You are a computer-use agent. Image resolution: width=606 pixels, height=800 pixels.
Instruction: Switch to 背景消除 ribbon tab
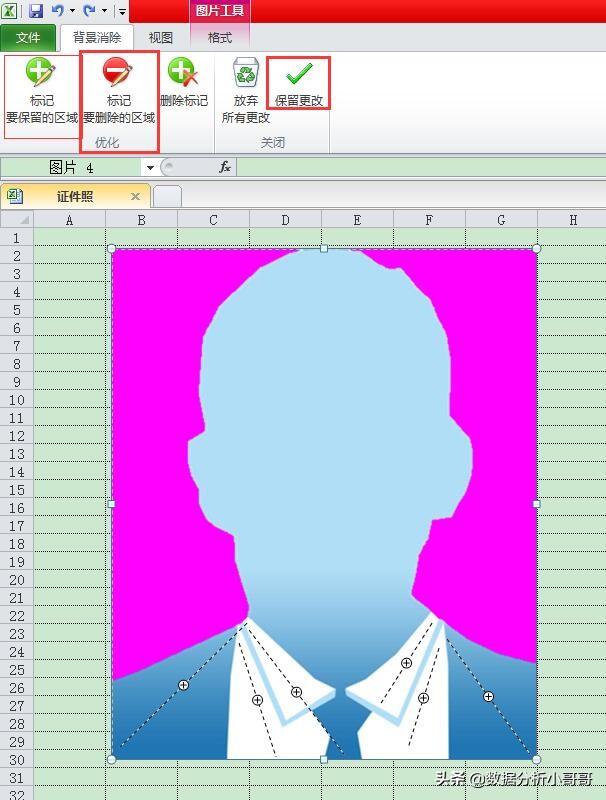[97, 37]
